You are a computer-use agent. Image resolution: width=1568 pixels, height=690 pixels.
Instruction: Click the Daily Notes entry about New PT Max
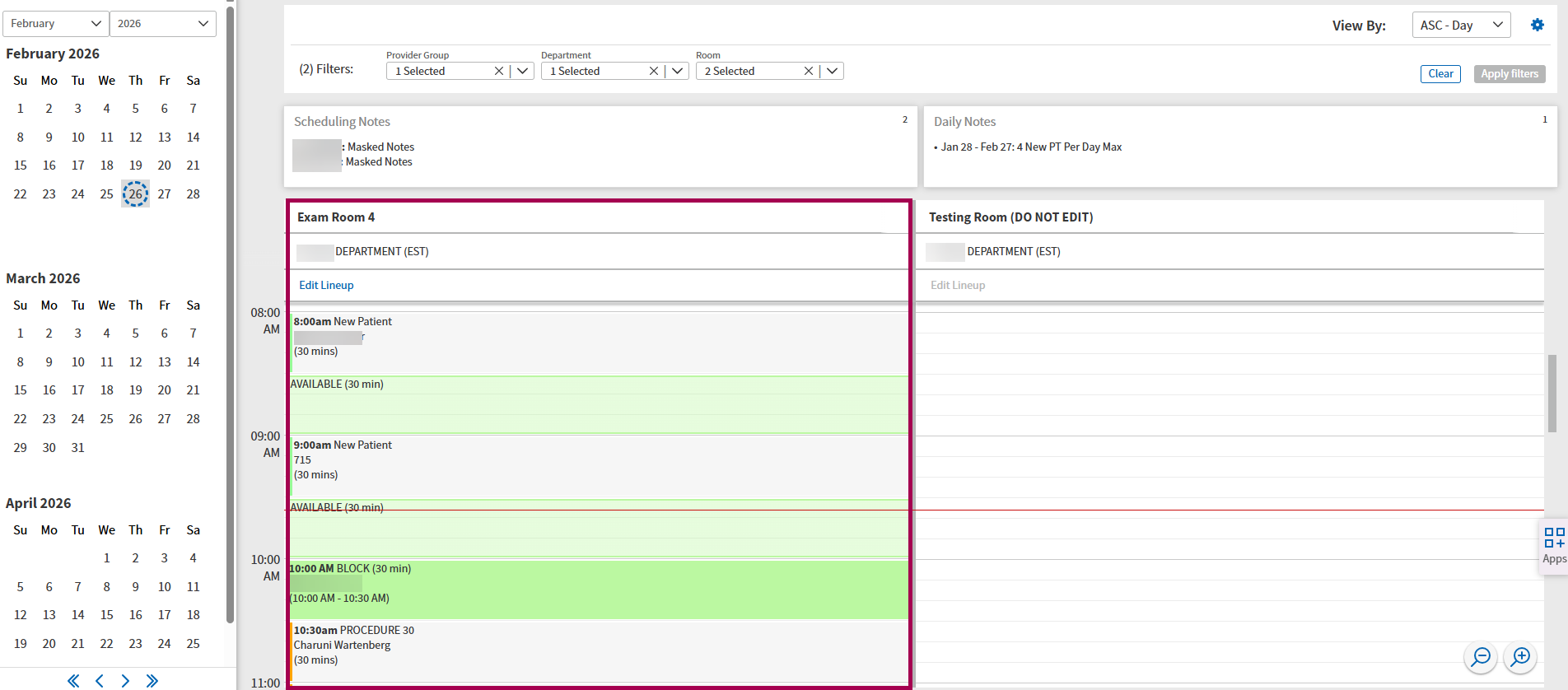click(1031, 147)
